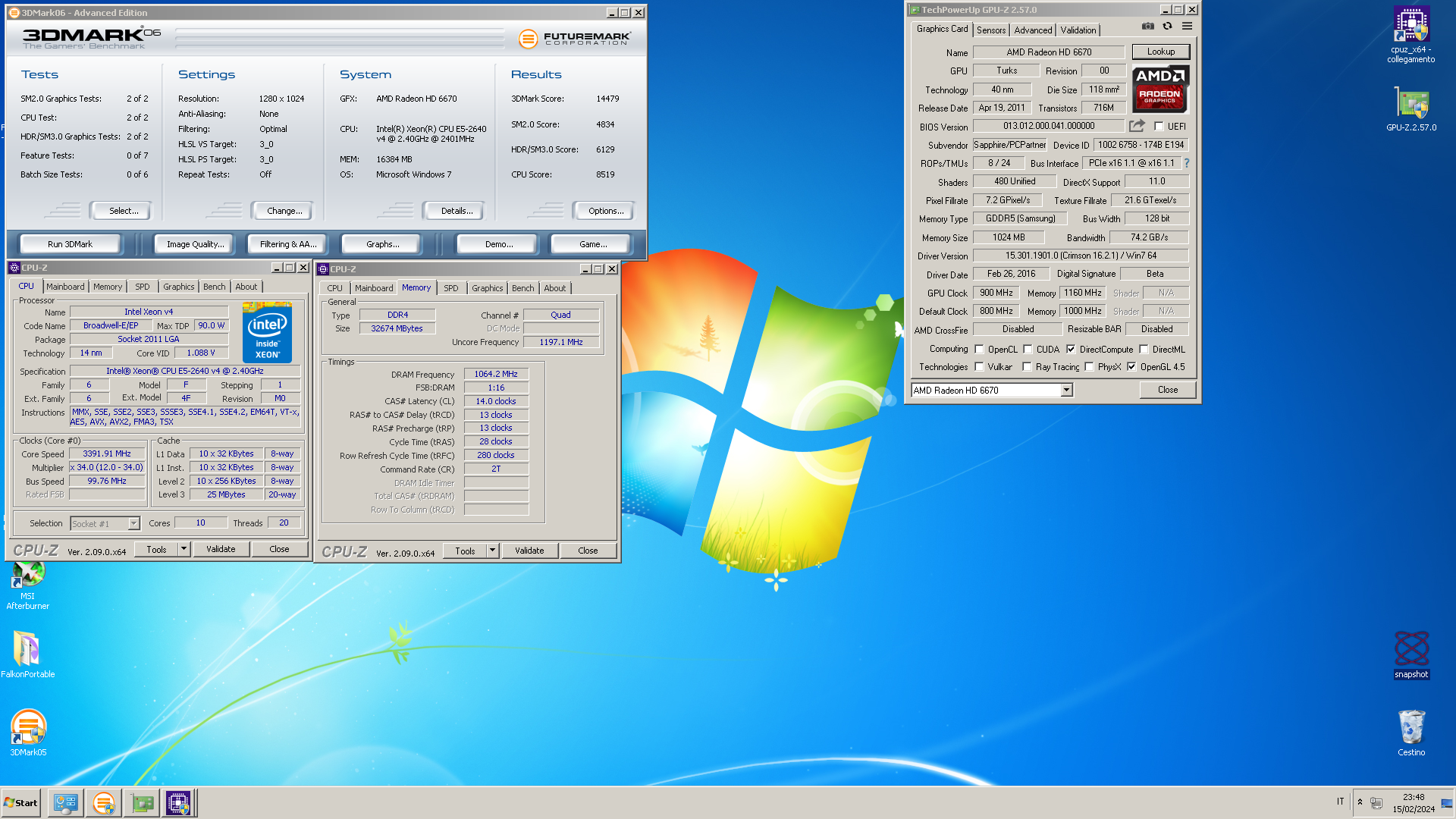Toggle the DirectCompute checkbox
This screenshot has height=819, width=1456.
tap(1071, 350)
